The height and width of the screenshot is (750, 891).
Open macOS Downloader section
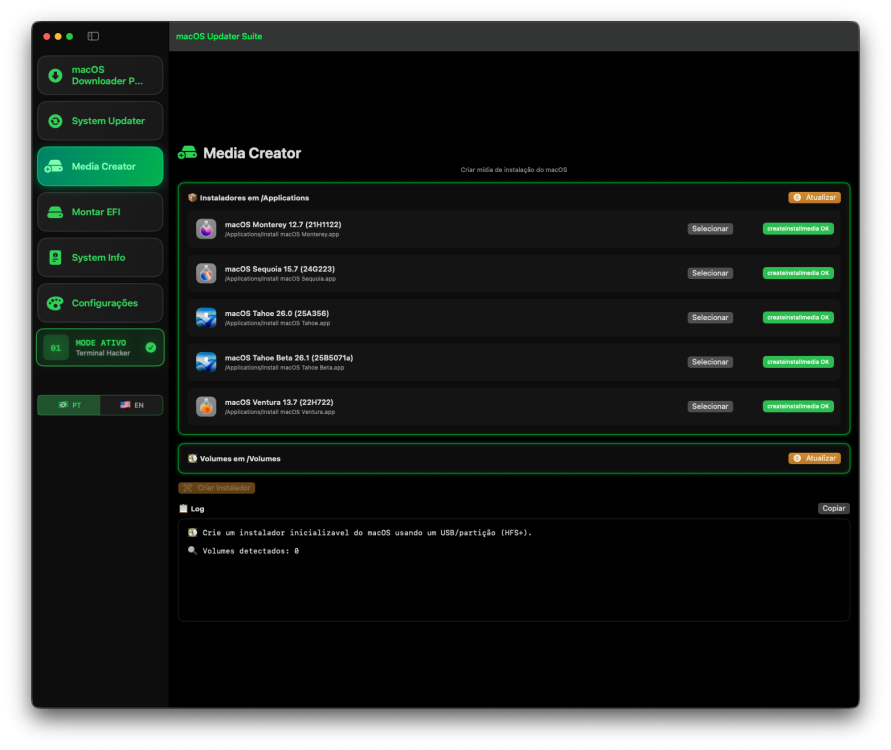pos(100,76)
